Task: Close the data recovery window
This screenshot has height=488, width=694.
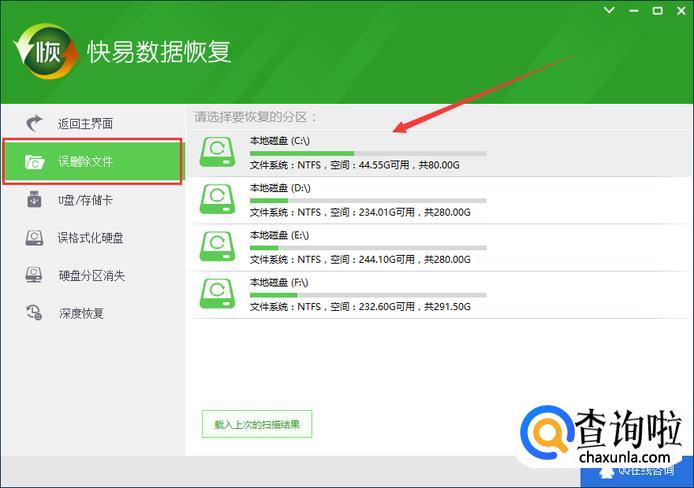Action: (x=682, y=11)
